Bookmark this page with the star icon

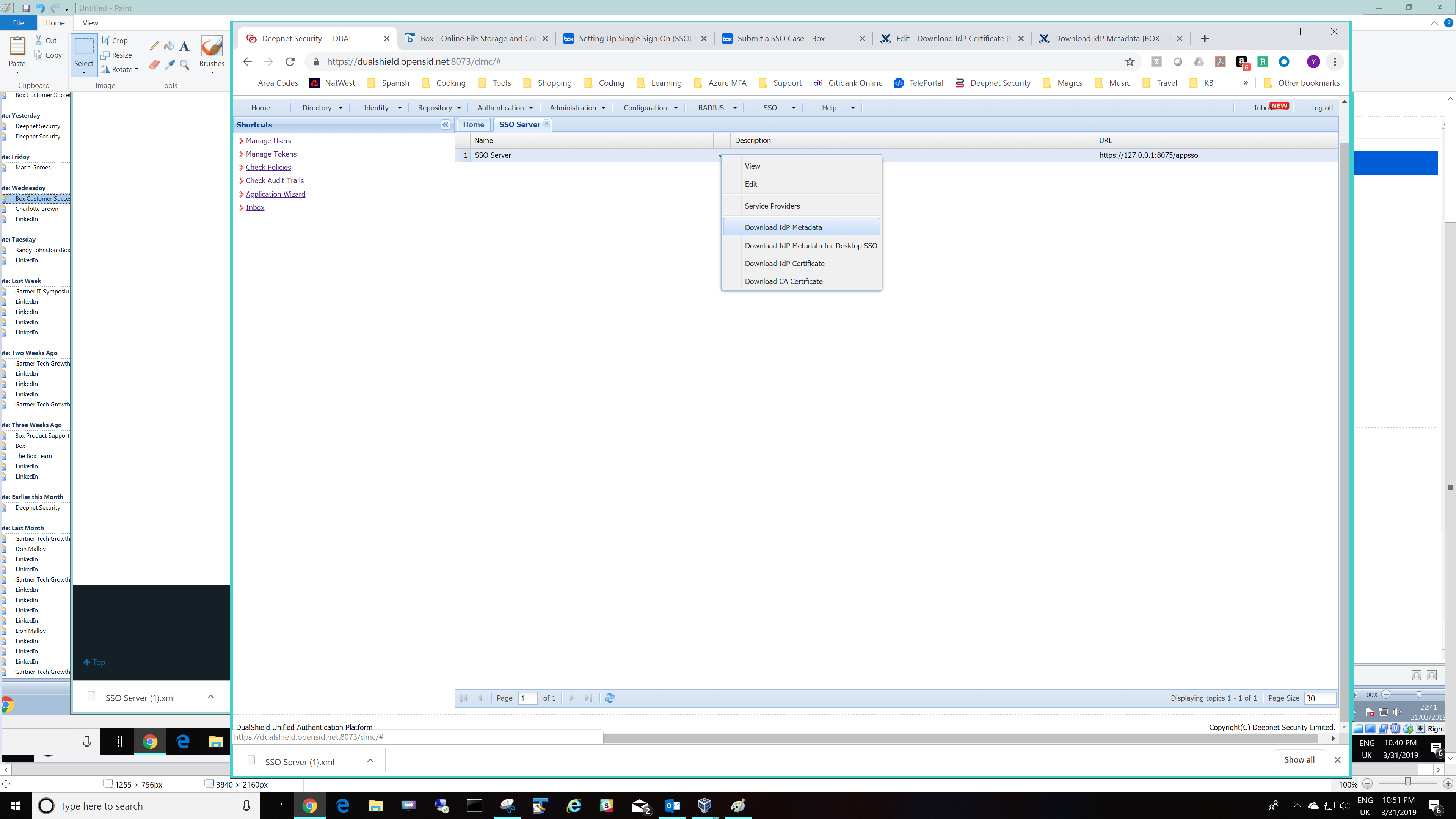click(1129, 61)
